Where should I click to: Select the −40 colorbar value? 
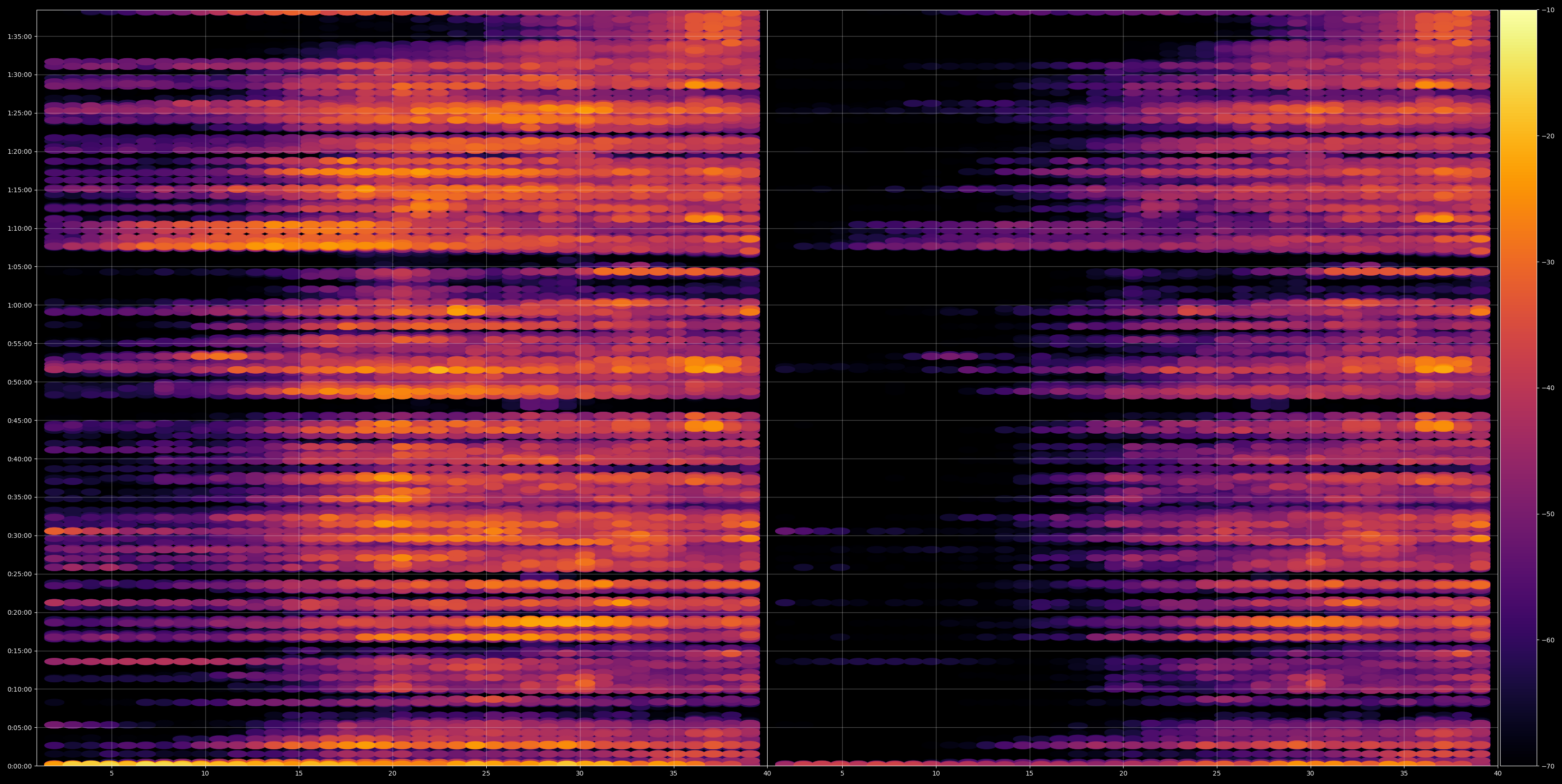pos(1549,388)
